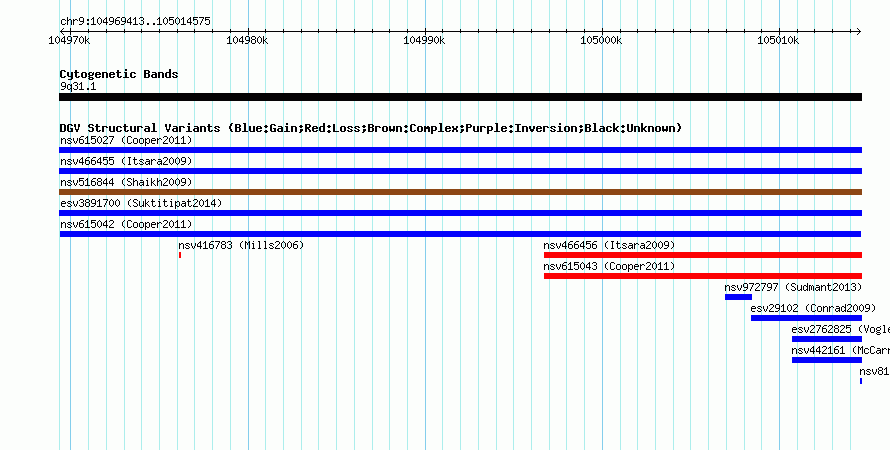Click the nsv516844 (Shaikh2009) label
890x450 pixels.
point(126,182)
